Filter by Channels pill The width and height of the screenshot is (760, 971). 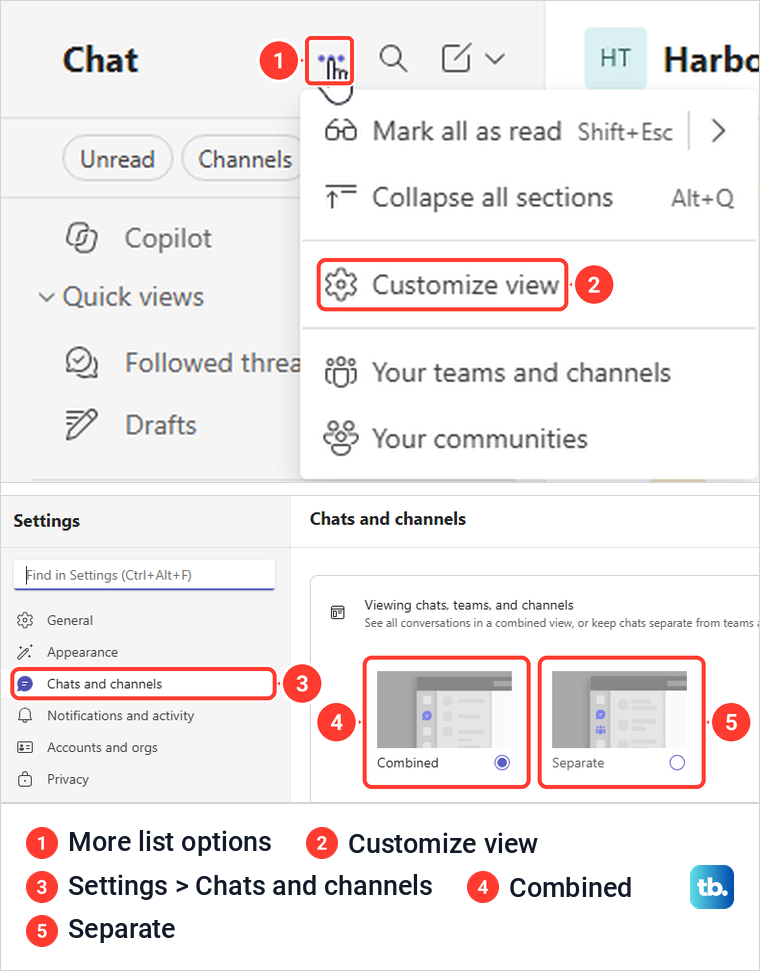[245, 159]
